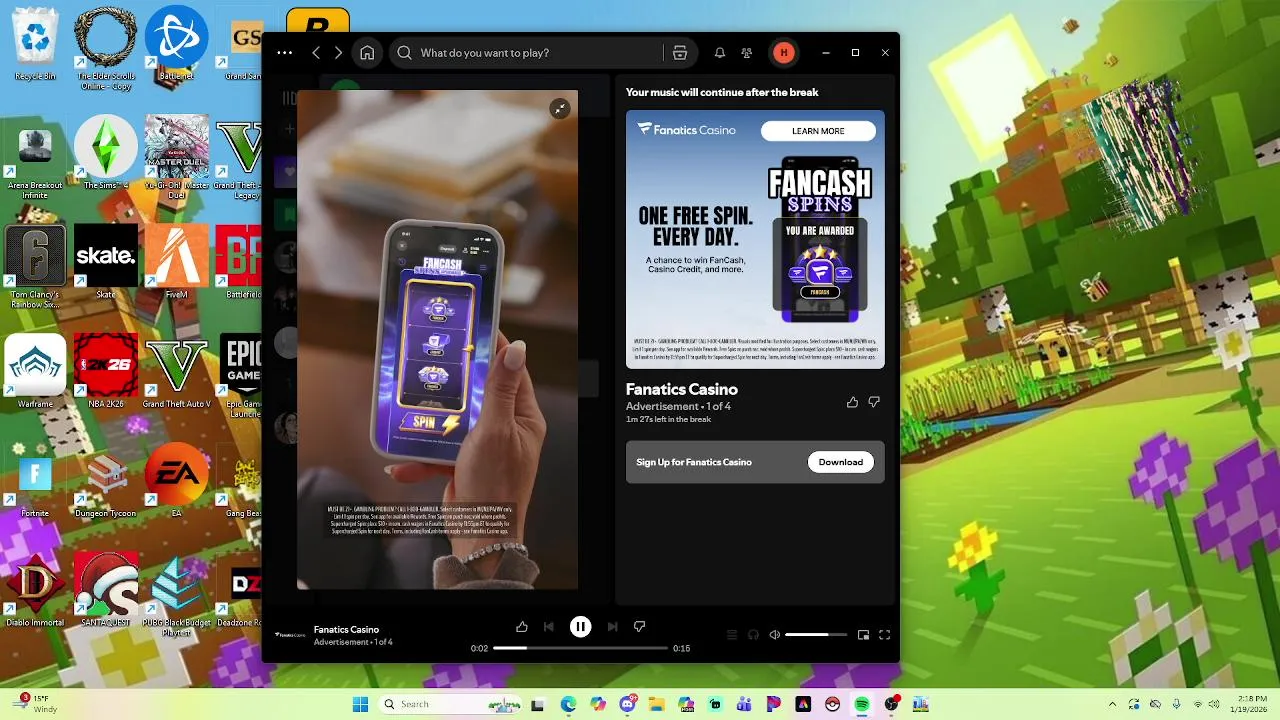This screenshot has width=1280, height=720.
Task: Open Microsoft Edge from the taskbar
Action: click(x=568, y=704)
